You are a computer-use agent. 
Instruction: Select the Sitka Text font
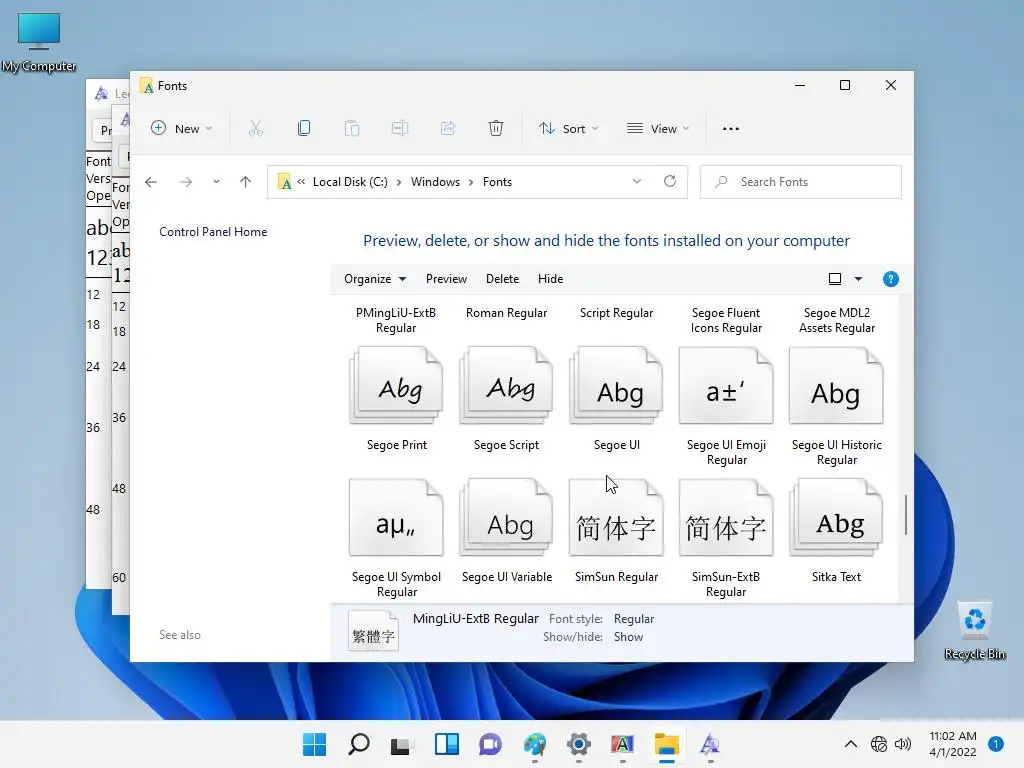click(837, 532)
